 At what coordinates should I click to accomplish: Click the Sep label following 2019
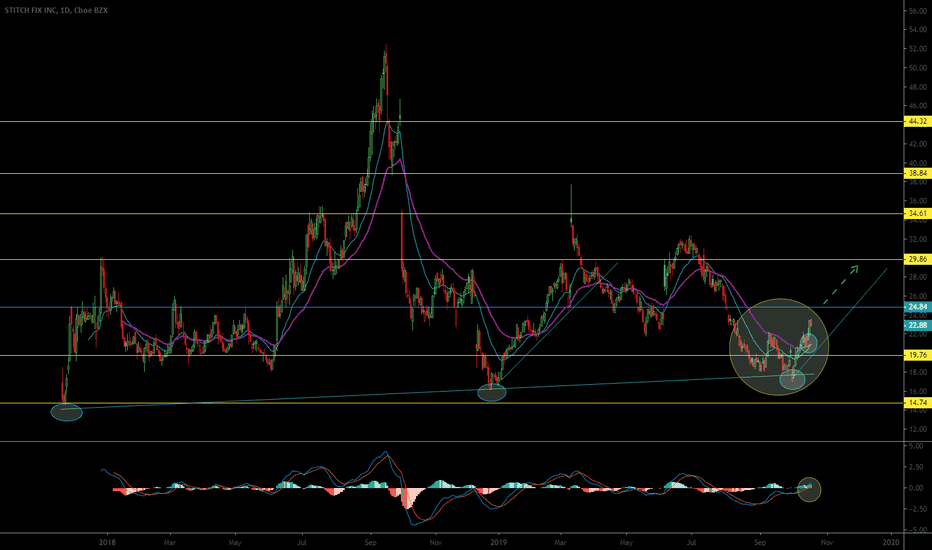click(760, 542)
